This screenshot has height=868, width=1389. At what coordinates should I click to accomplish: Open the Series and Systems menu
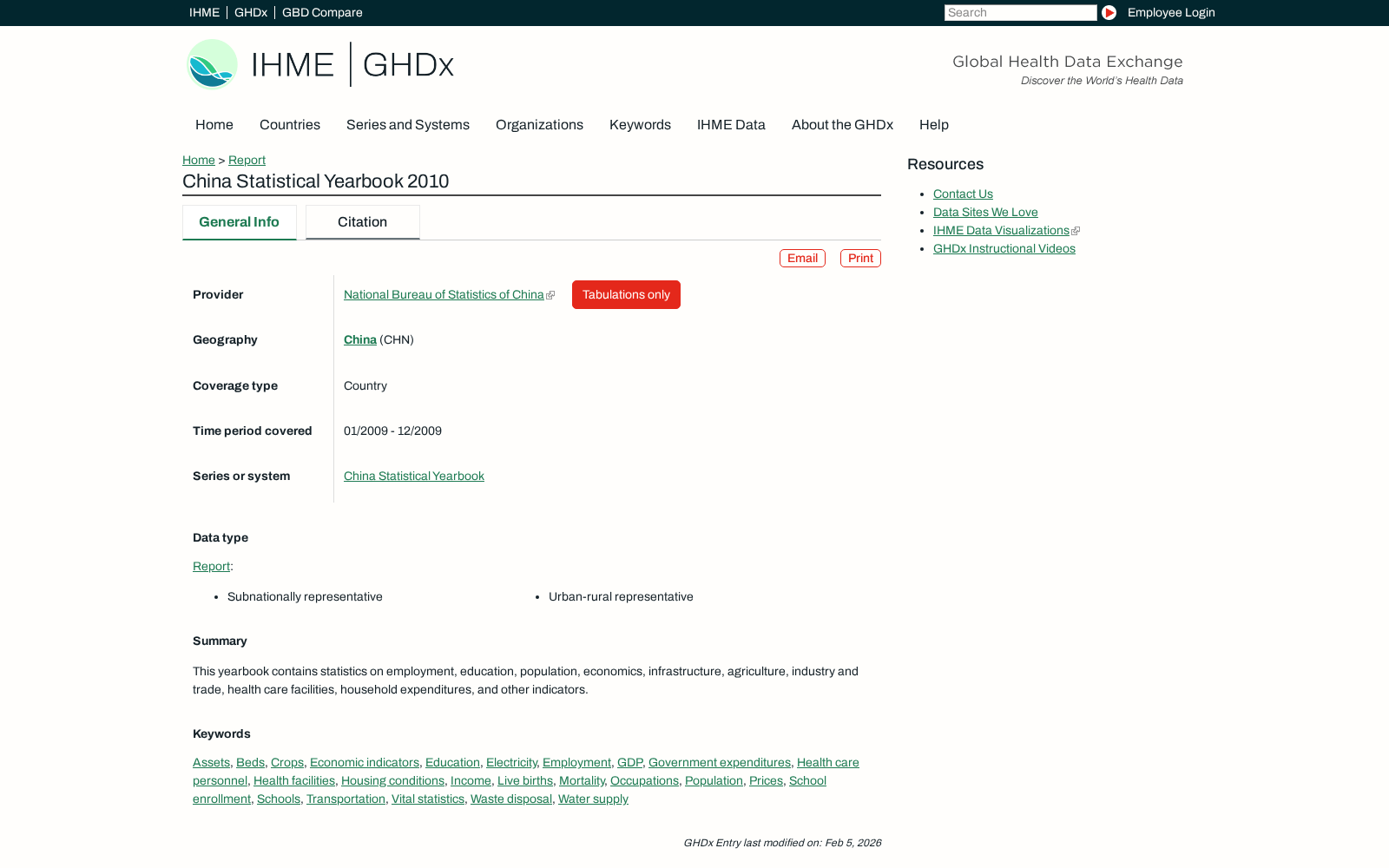point(408,125)
